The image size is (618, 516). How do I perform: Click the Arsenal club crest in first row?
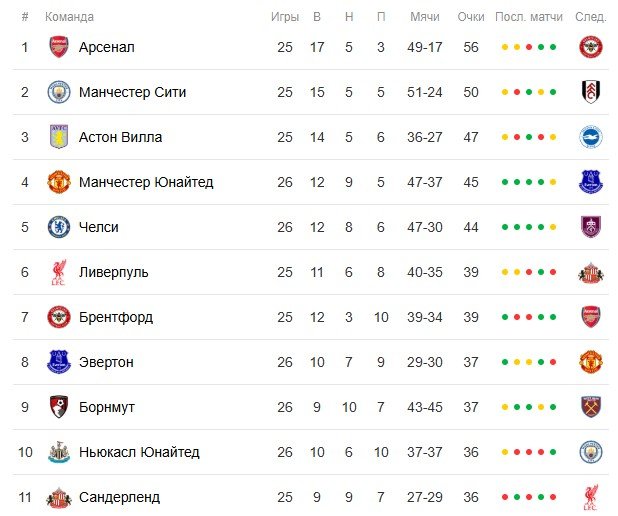point(59,47)
